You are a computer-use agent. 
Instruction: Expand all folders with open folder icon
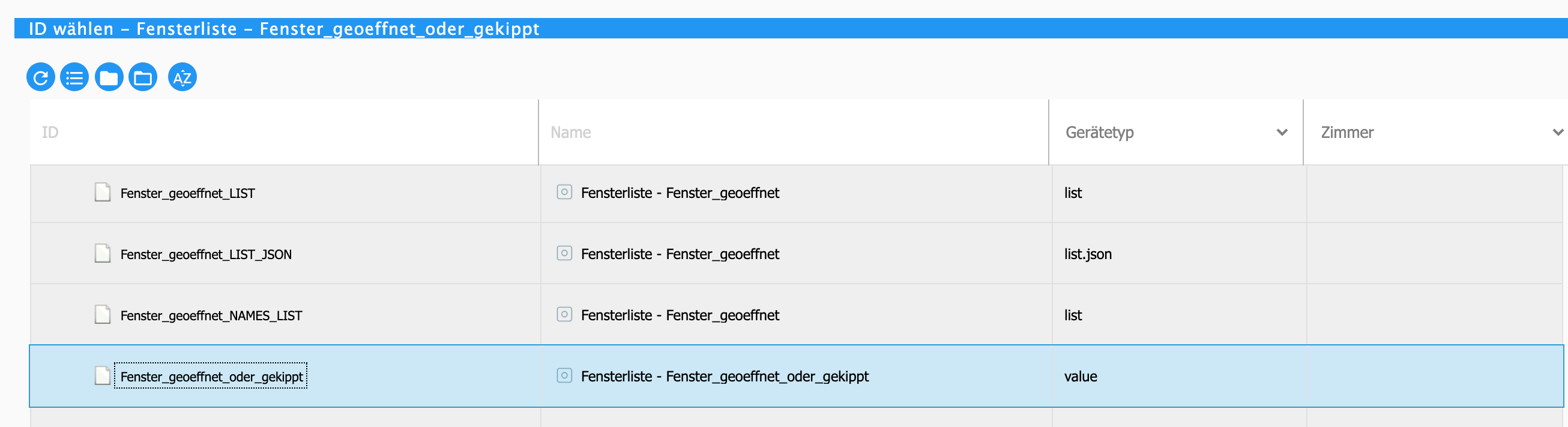pyautogui.click(x=143, y=77)
